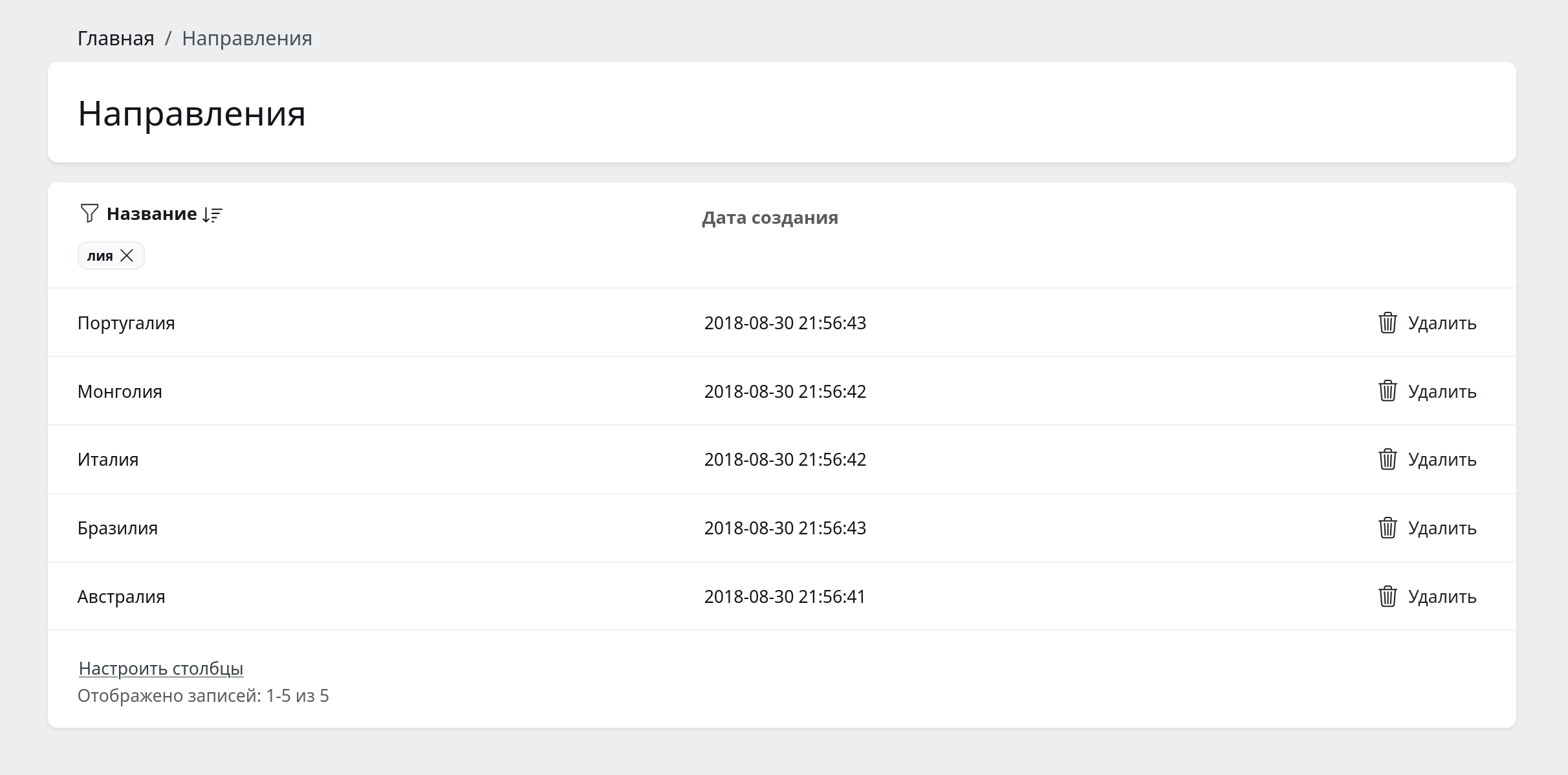Click trash icon for Австралия row
Viewport: 1568px width, 775px height.
pos(1387,596)
